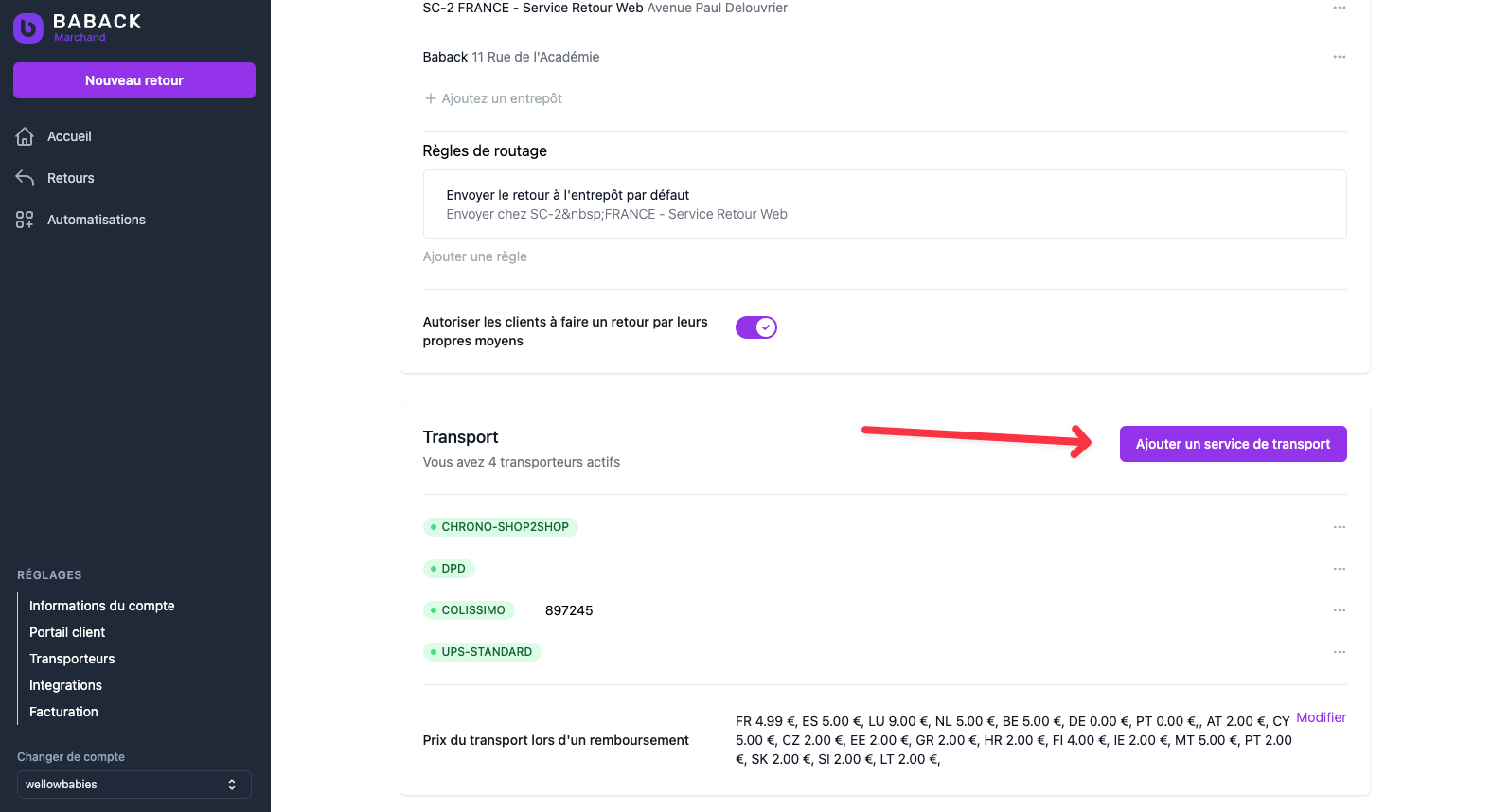Open the default warehouse routing rule
This screenshot has height=812, width=1492.
point(884,204)
